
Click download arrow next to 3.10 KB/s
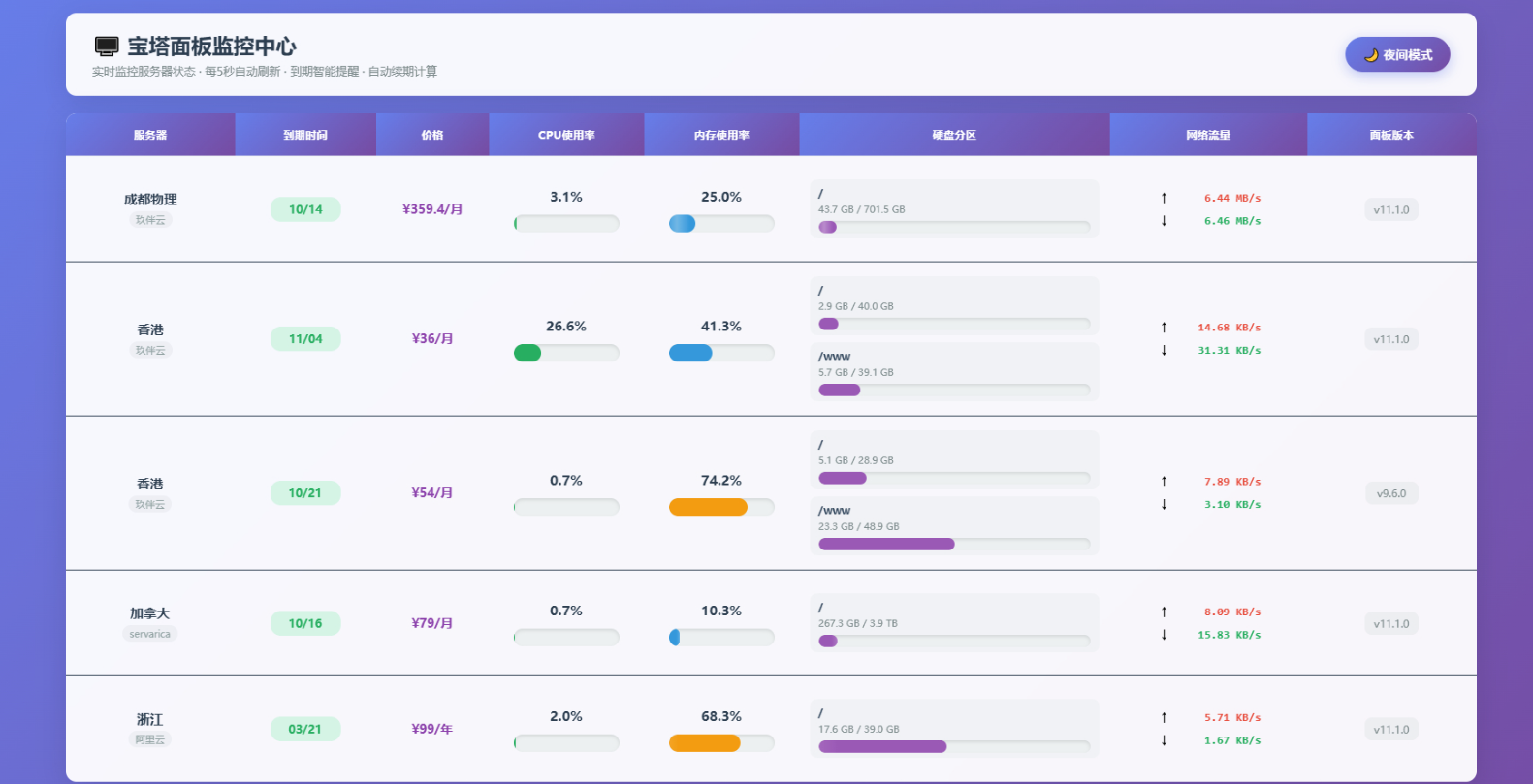[1164, 505]
